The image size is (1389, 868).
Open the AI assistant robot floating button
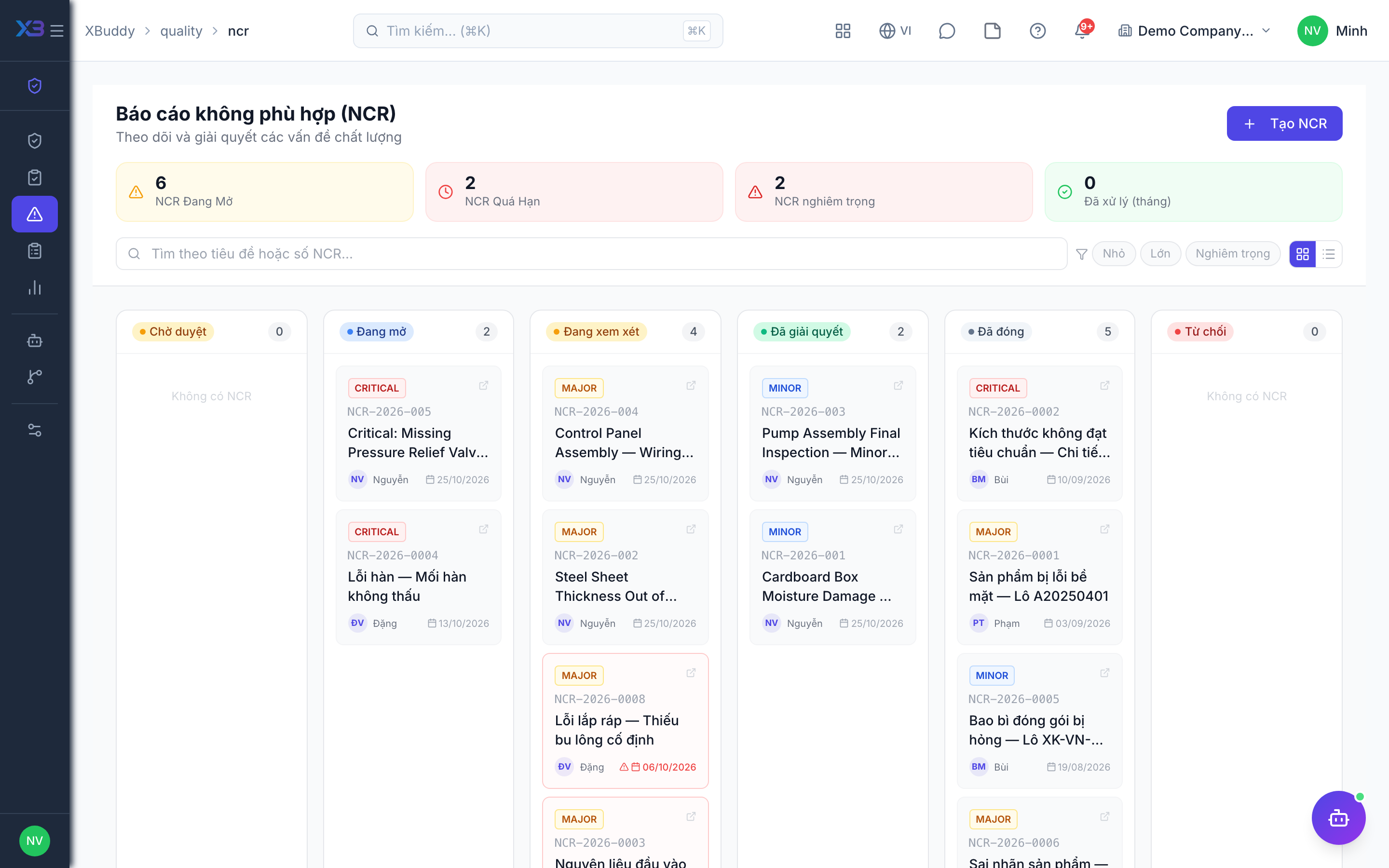[x=1338, y=817]
